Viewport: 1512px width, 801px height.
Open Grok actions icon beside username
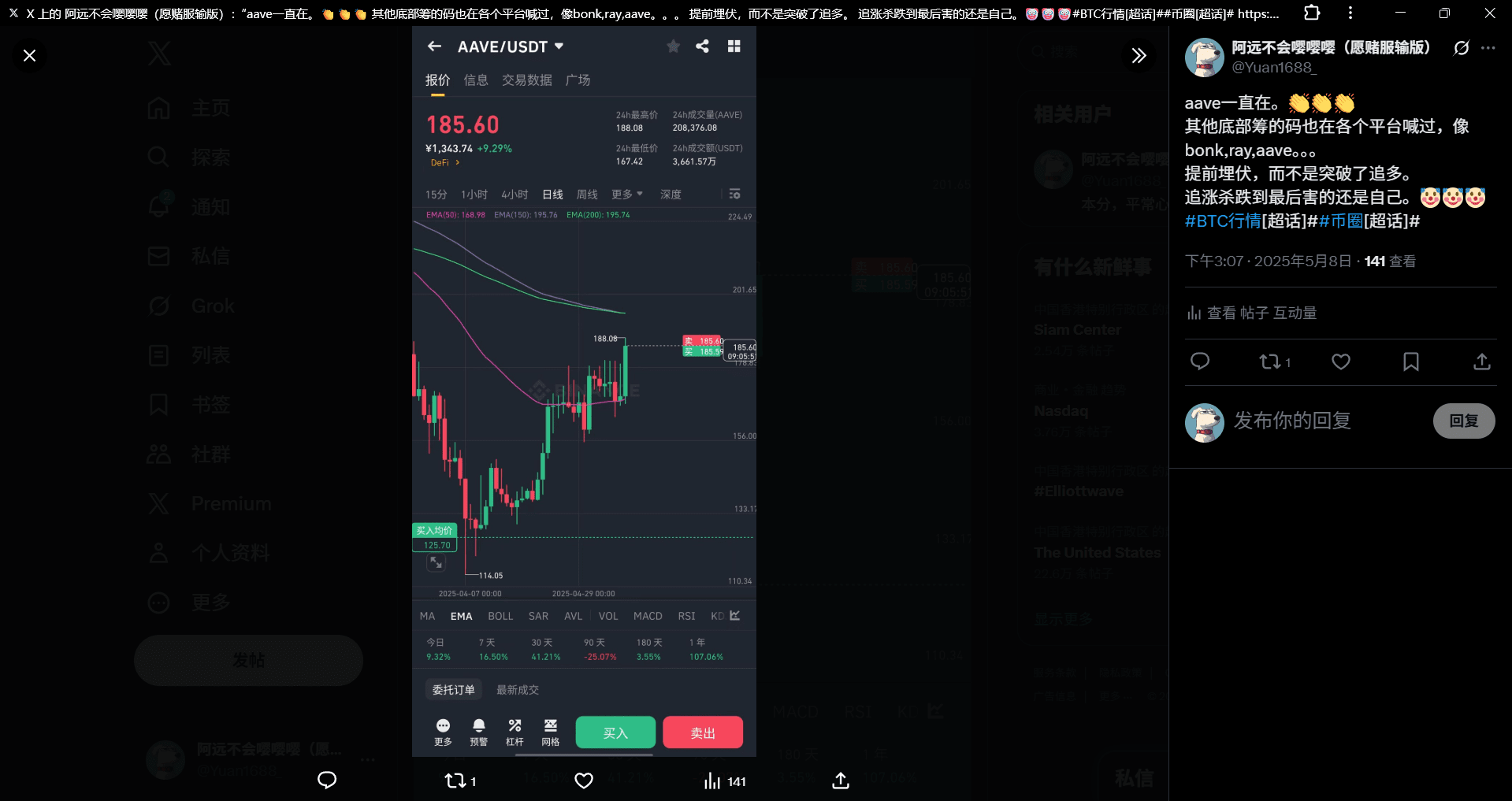(x=1462, y=48)
